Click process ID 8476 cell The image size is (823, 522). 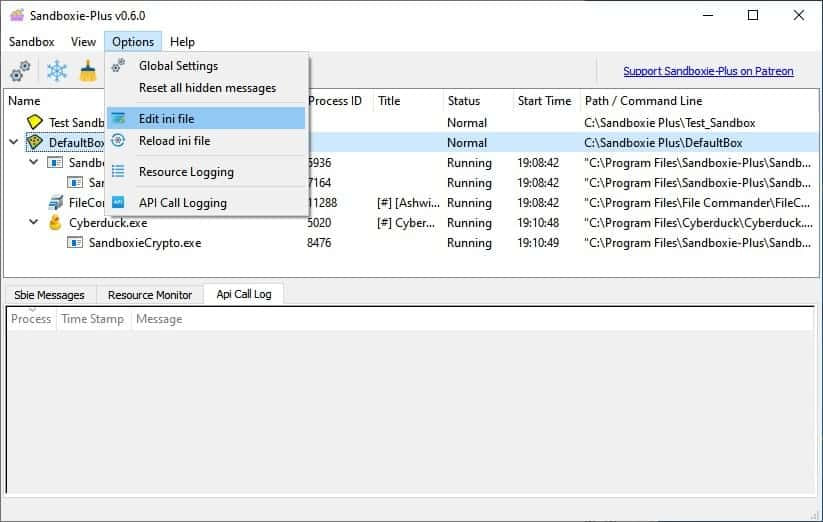click(x=319, y=243)
